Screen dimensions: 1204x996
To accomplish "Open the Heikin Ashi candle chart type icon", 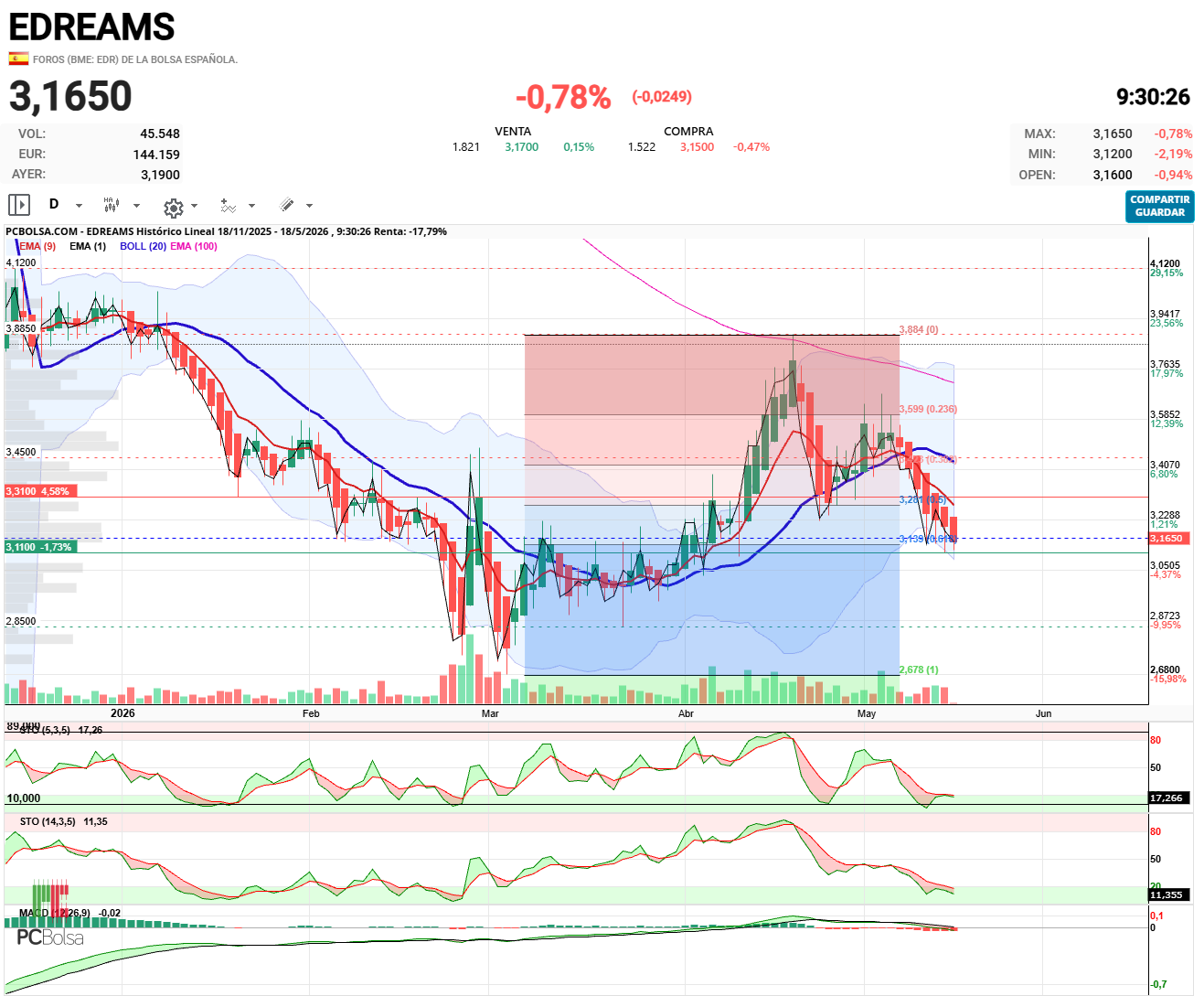I will click(112, 205).
